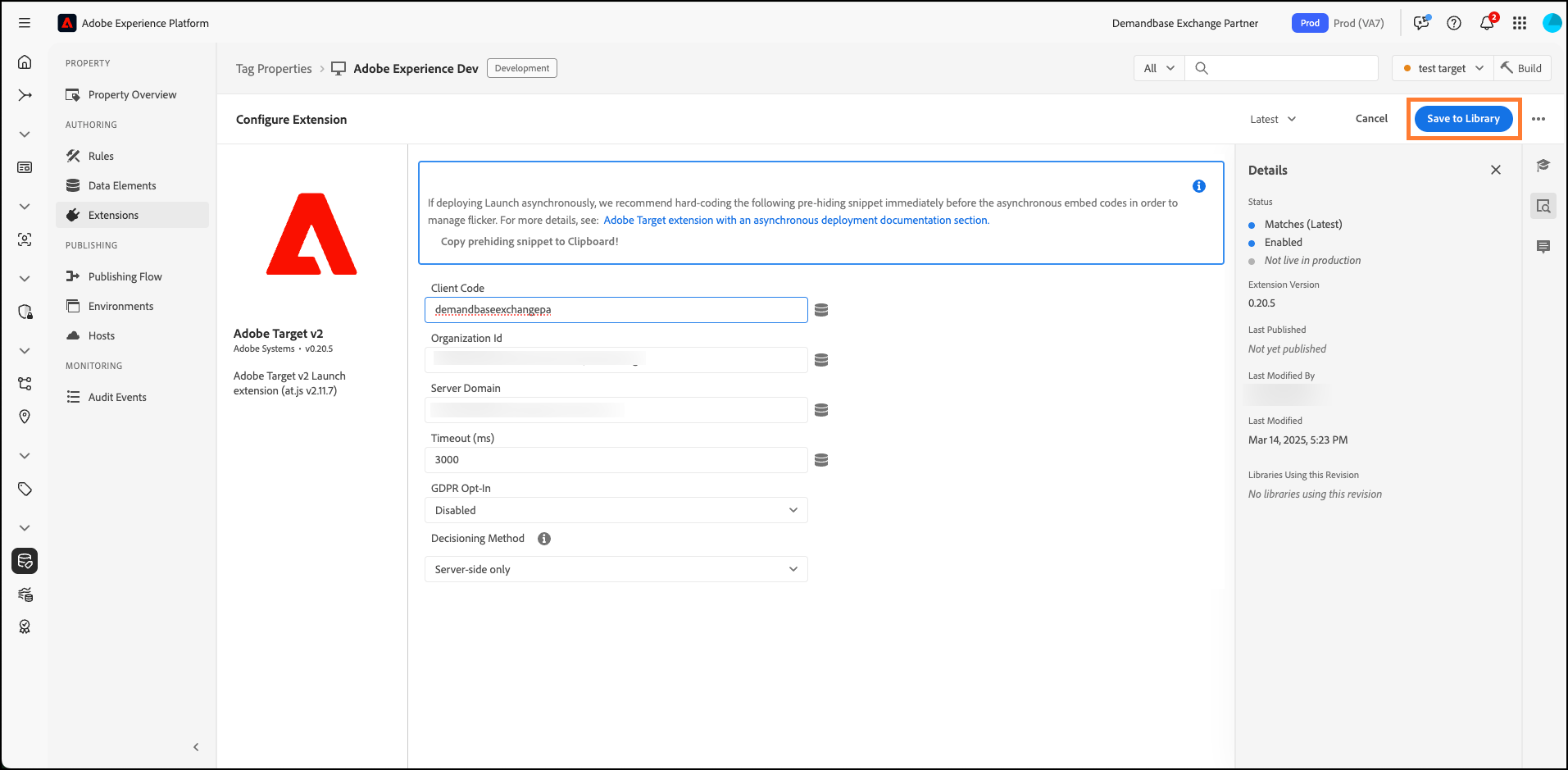Click the more options ellipsis icon
This screenshot has width=1568, height=770.
(x=1538, y=119)
